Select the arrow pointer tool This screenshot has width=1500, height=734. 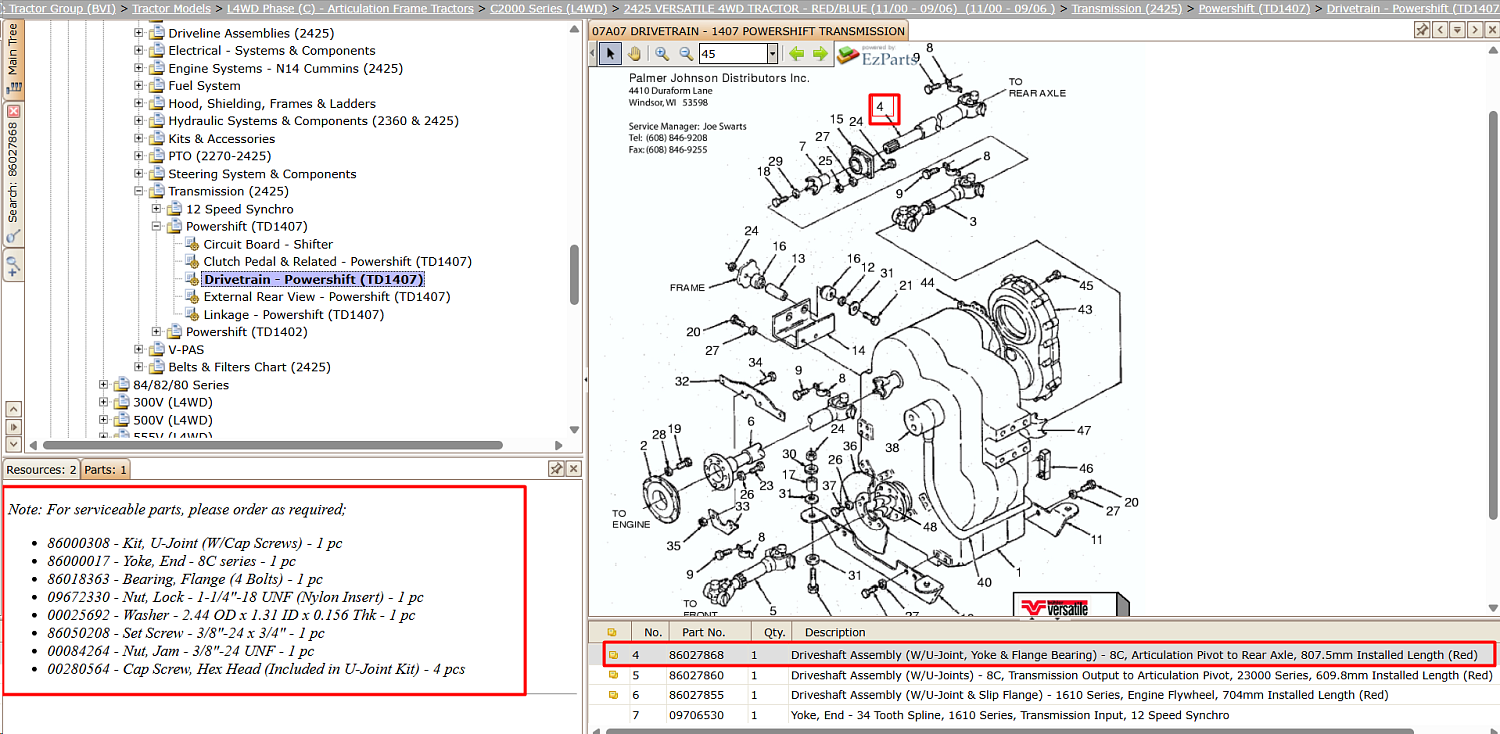click(x=609, y=54)
